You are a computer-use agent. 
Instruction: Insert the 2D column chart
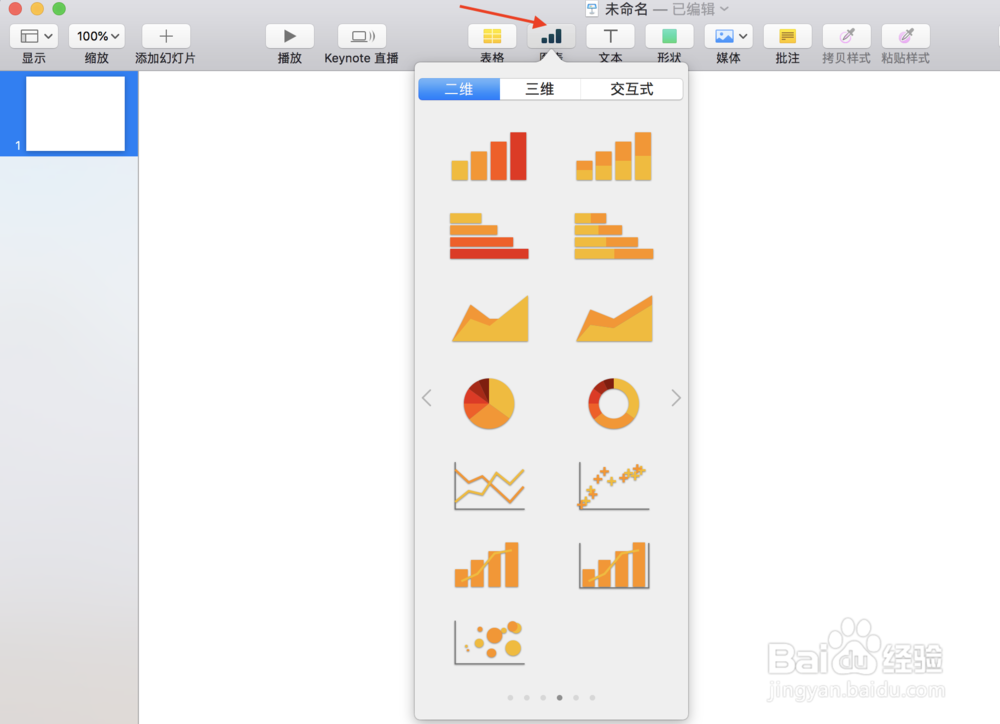click(489, 156)
